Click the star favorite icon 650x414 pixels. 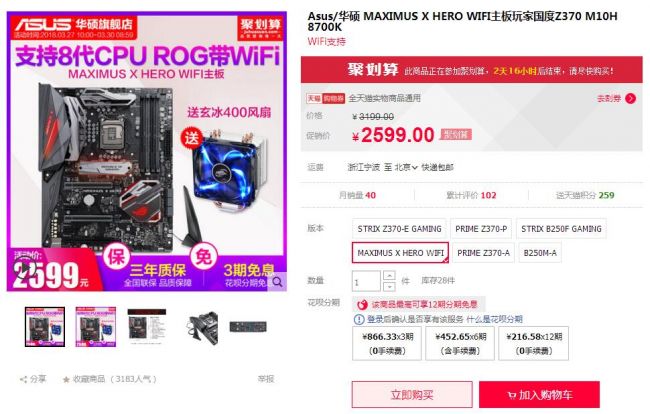pyautogui.click(x=66, y=379)
